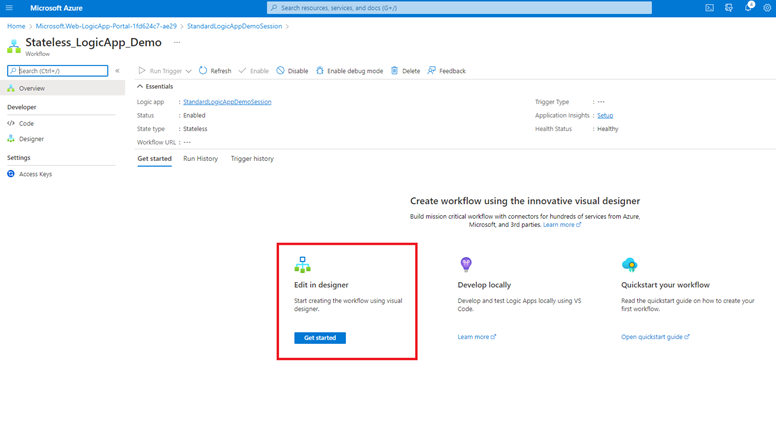Viewport: 776px width, 431px height.
Task: Focus the sidebar Search (Ctrl+/) field
Action: coord(57,71)
